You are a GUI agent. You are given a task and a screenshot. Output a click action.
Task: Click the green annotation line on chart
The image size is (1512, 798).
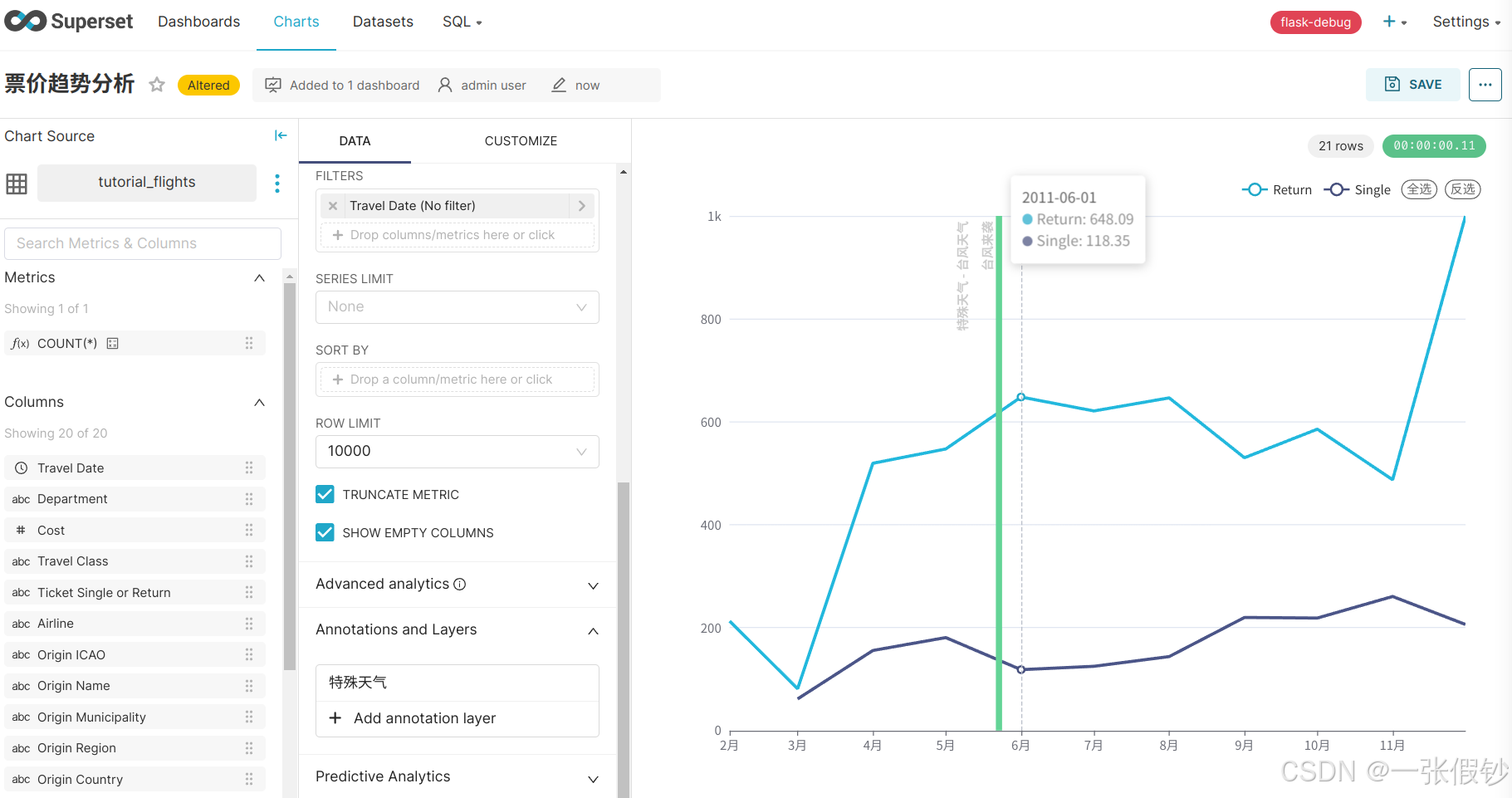[x=999, y=498]
